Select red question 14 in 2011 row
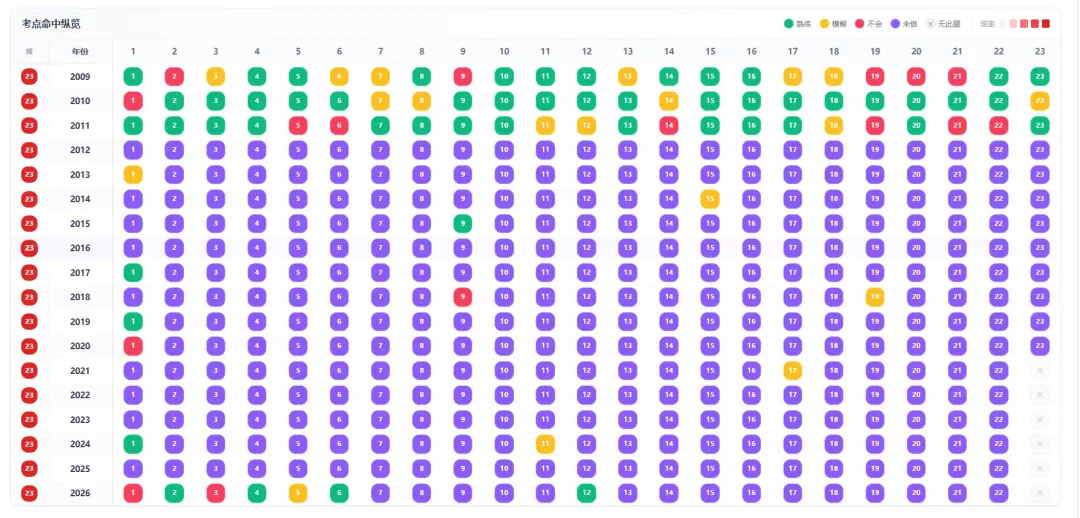 click(669, 125)
